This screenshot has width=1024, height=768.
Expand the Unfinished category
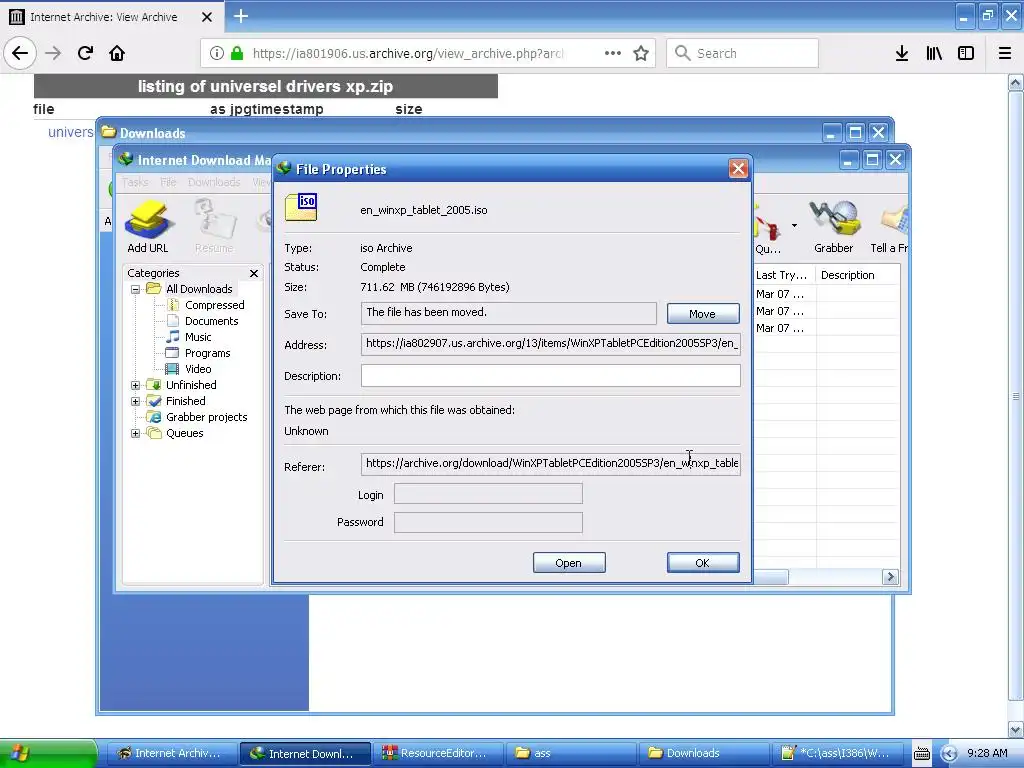coord(135,385)
